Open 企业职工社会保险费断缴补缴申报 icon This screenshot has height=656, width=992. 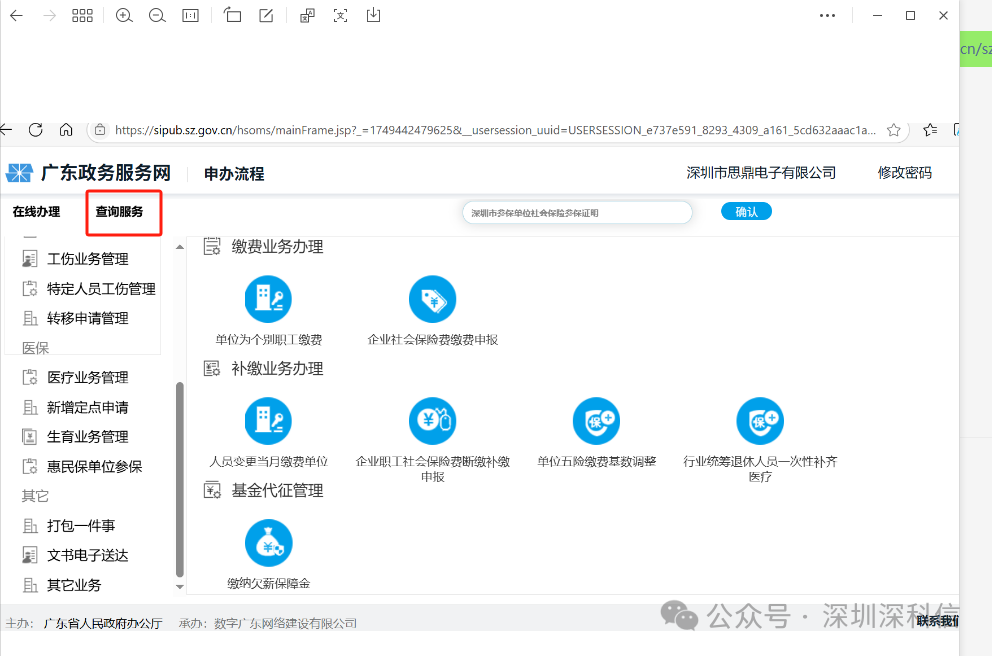tap(432, 421)
